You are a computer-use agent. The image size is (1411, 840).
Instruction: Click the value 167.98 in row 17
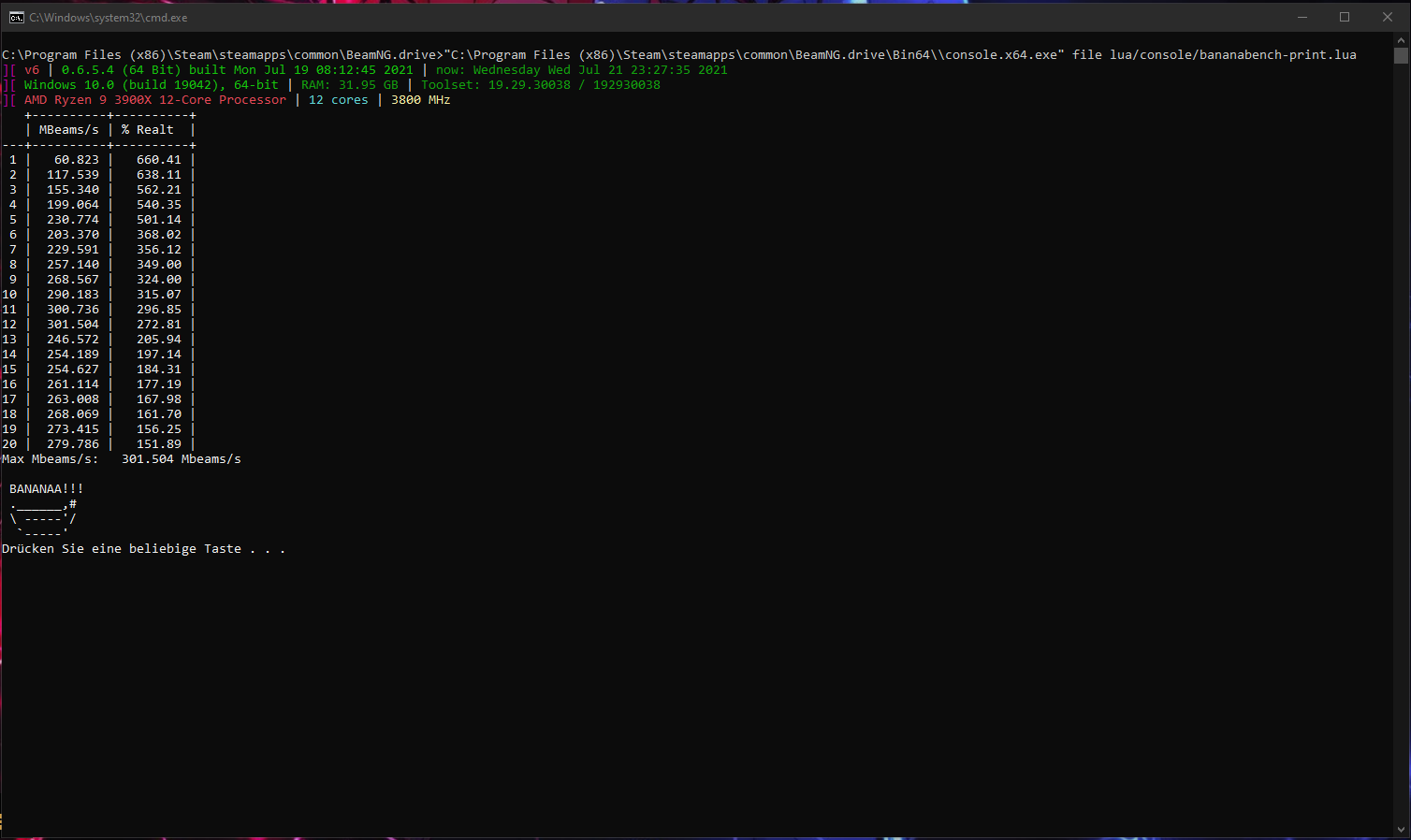(159, 399)
